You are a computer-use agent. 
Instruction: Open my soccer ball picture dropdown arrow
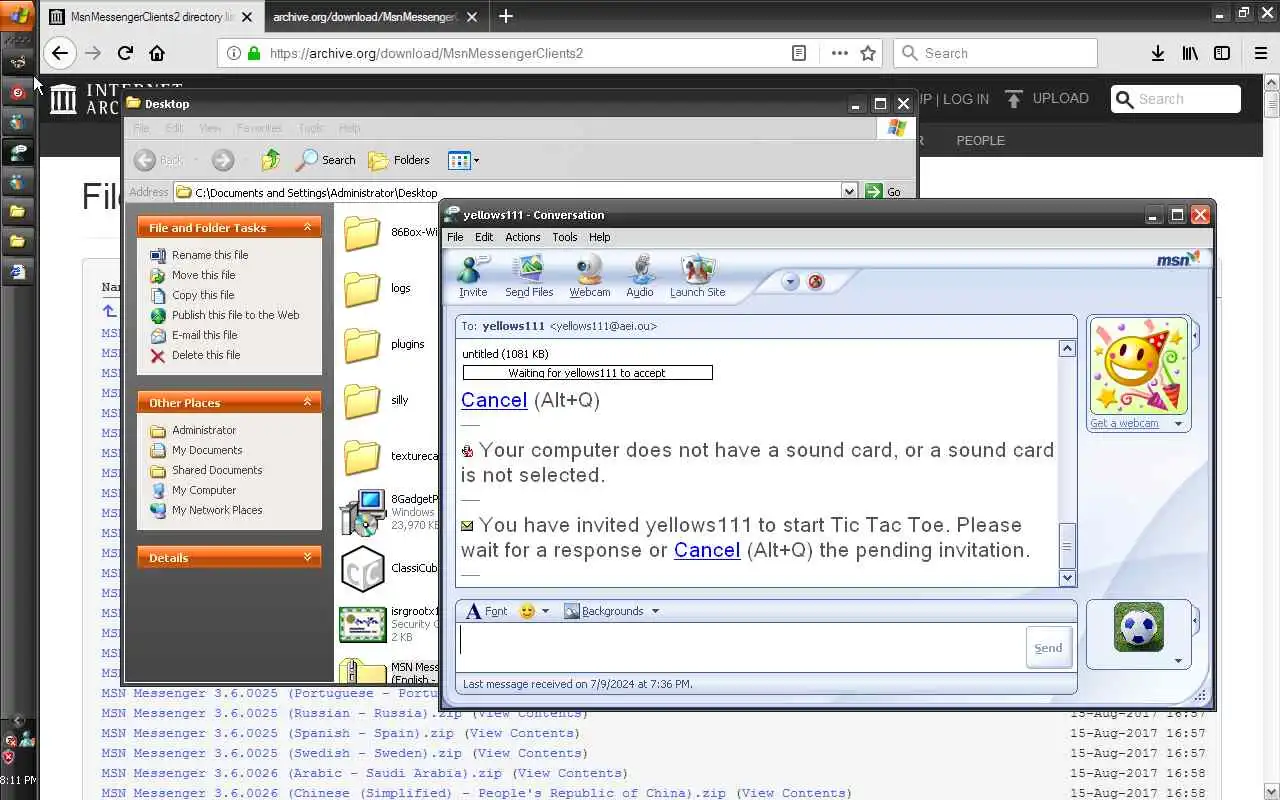coord(1178,661)
